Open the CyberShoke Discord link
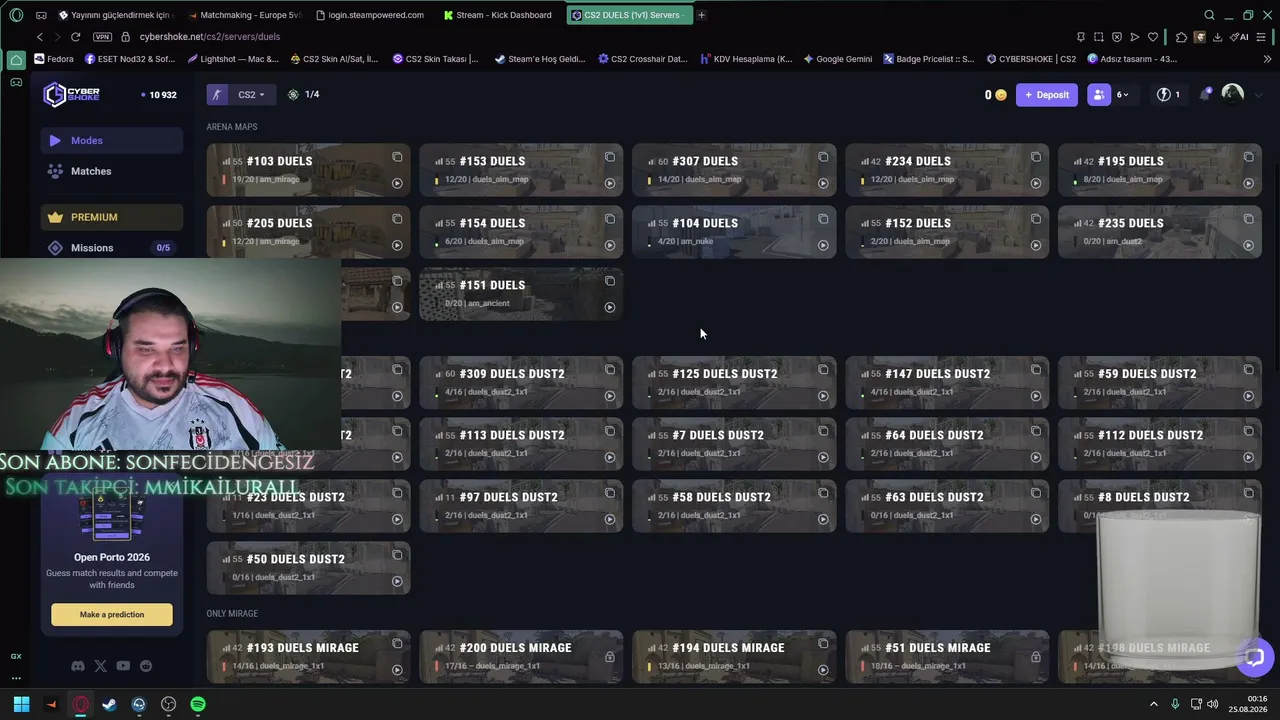1280x720 pixels. tap(78, 666)
